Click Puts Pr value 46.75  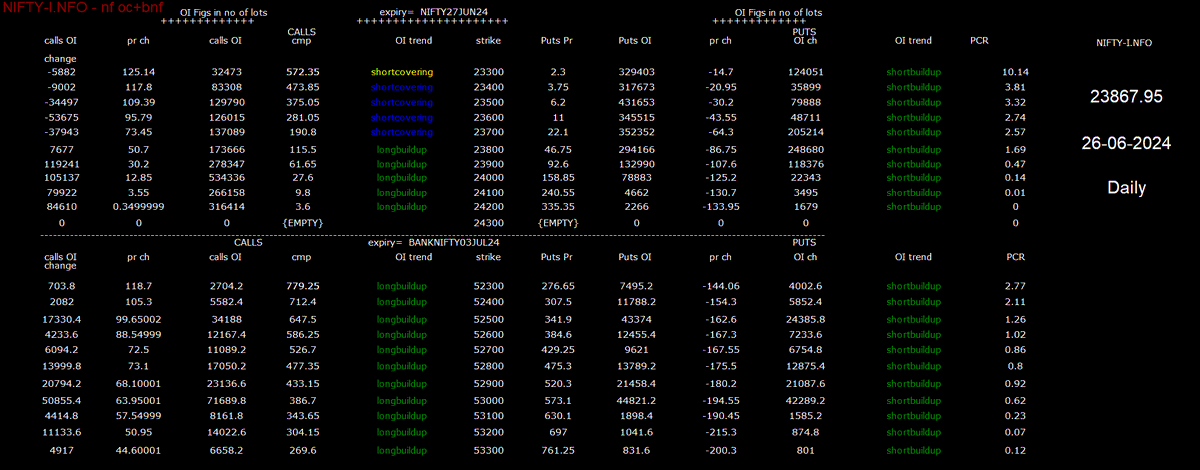coord(558,148)
